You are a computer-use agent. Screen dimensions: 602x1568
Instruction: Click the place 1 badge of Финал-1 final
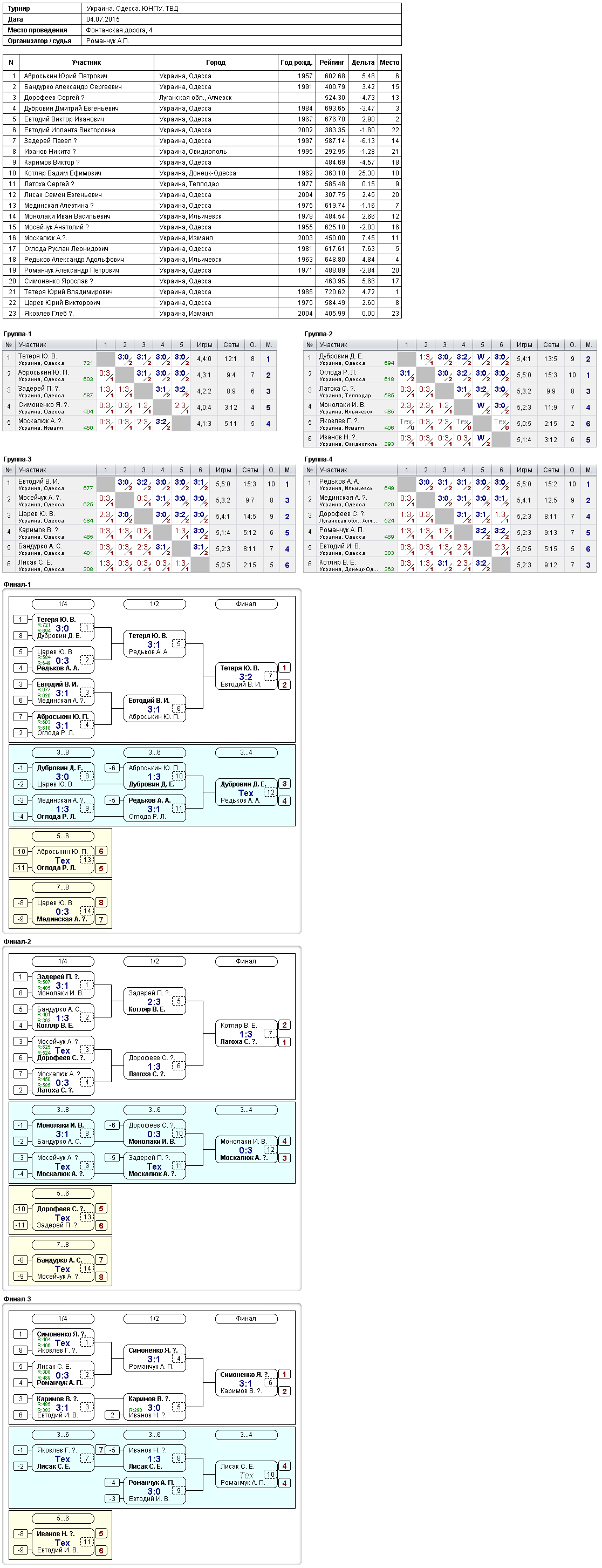284,668
